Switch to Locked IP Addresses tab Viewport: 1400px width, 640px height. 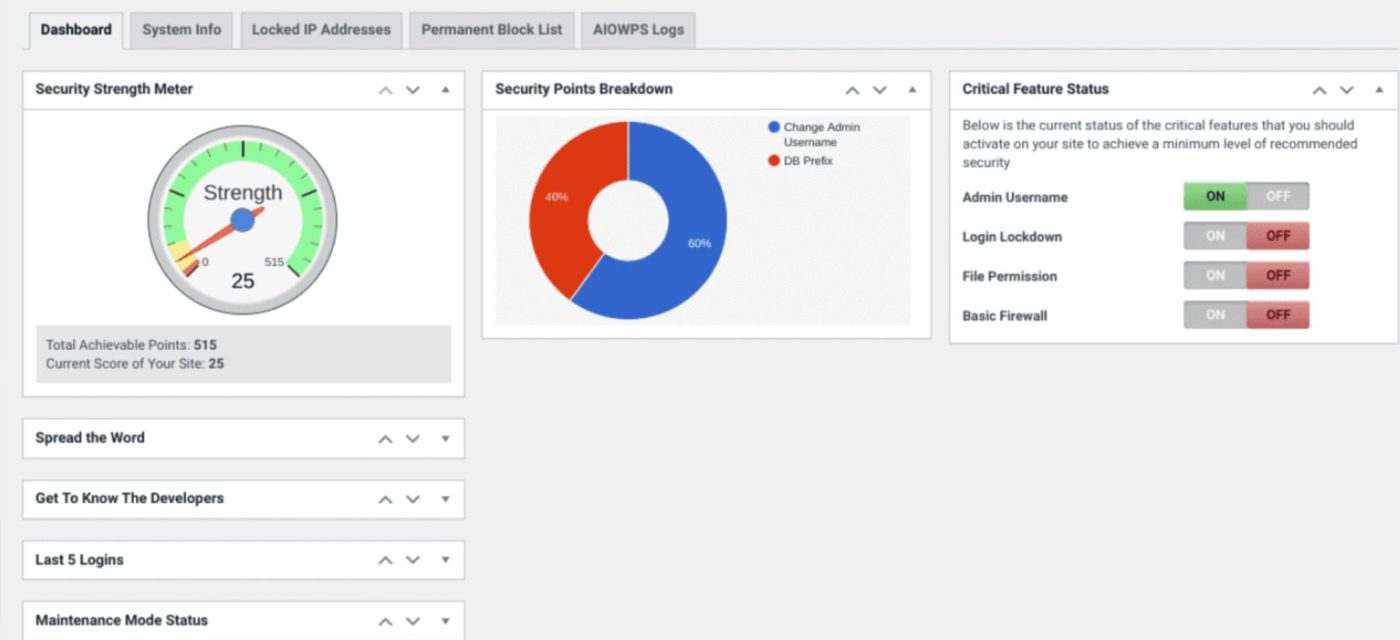coord(321,30)
